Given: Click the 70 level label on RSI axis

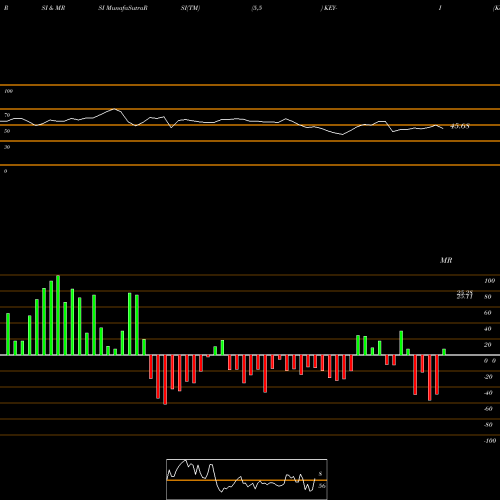Looking at the screenshot, I should coord(7,115).
